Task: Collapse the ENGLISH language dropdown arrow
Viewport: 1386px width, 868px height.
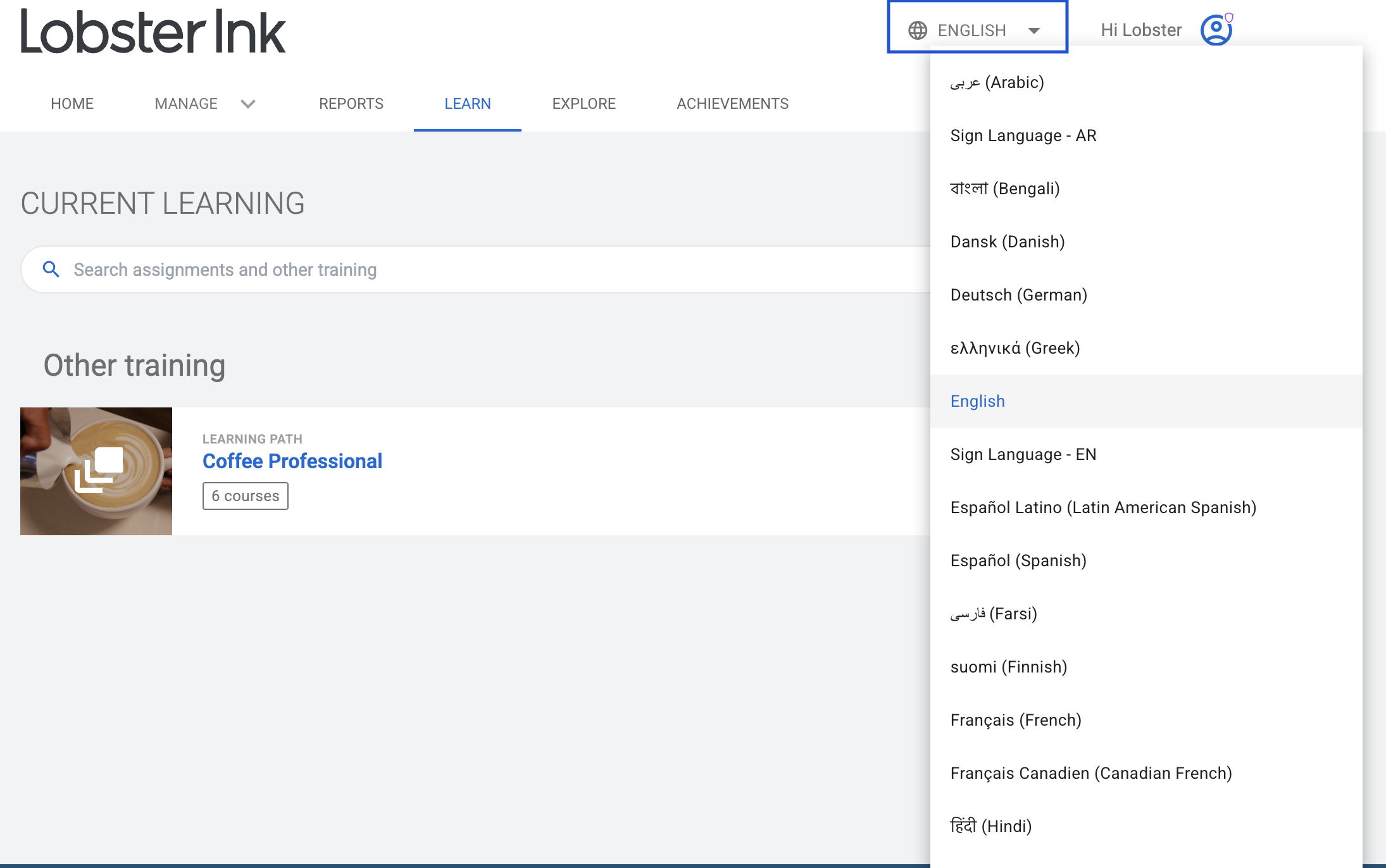Action: tap(1034, 30)
